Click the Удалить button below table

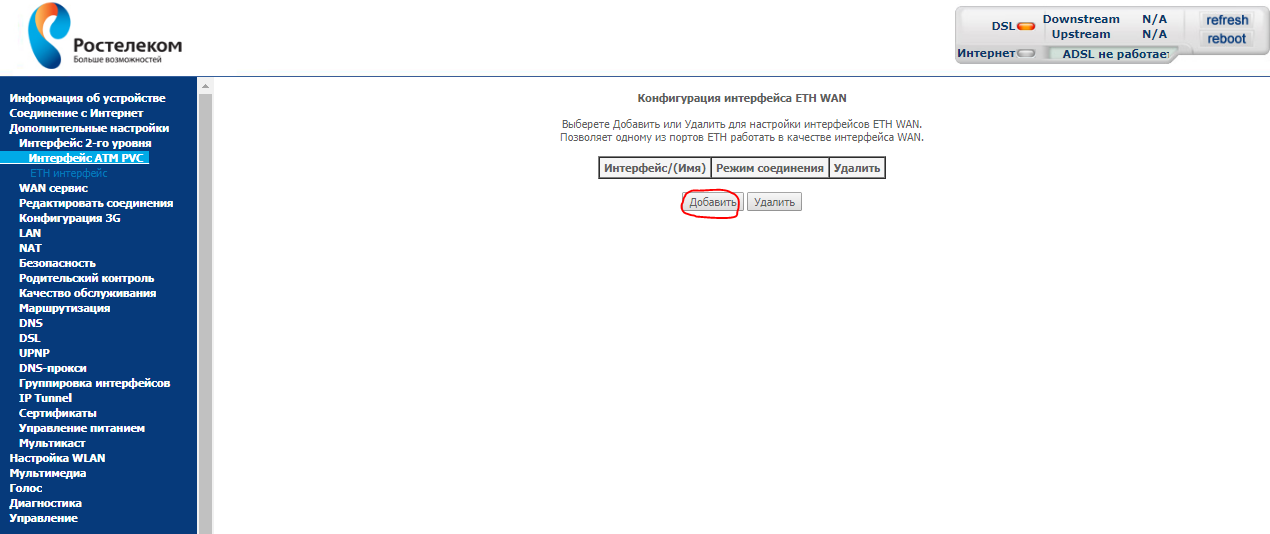pyautogui.click(x=774, y=202)
